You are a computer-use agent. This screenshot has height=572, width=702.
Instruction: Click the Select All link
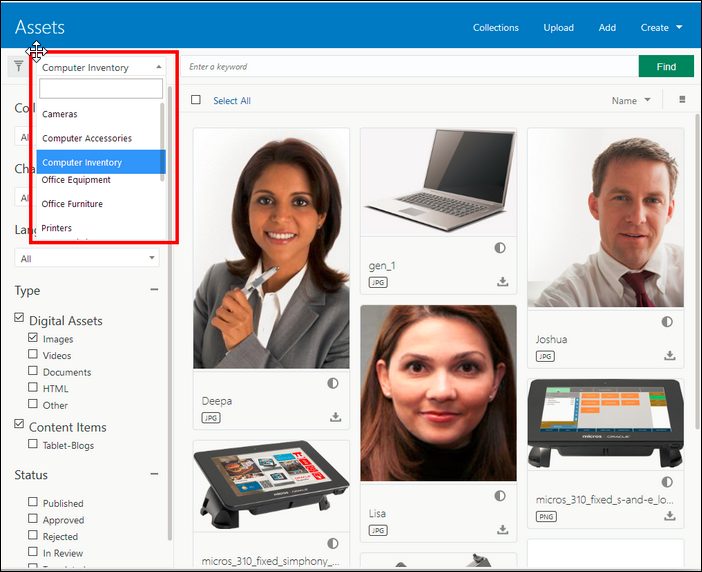pyautogui.click(x=232, y=101)
